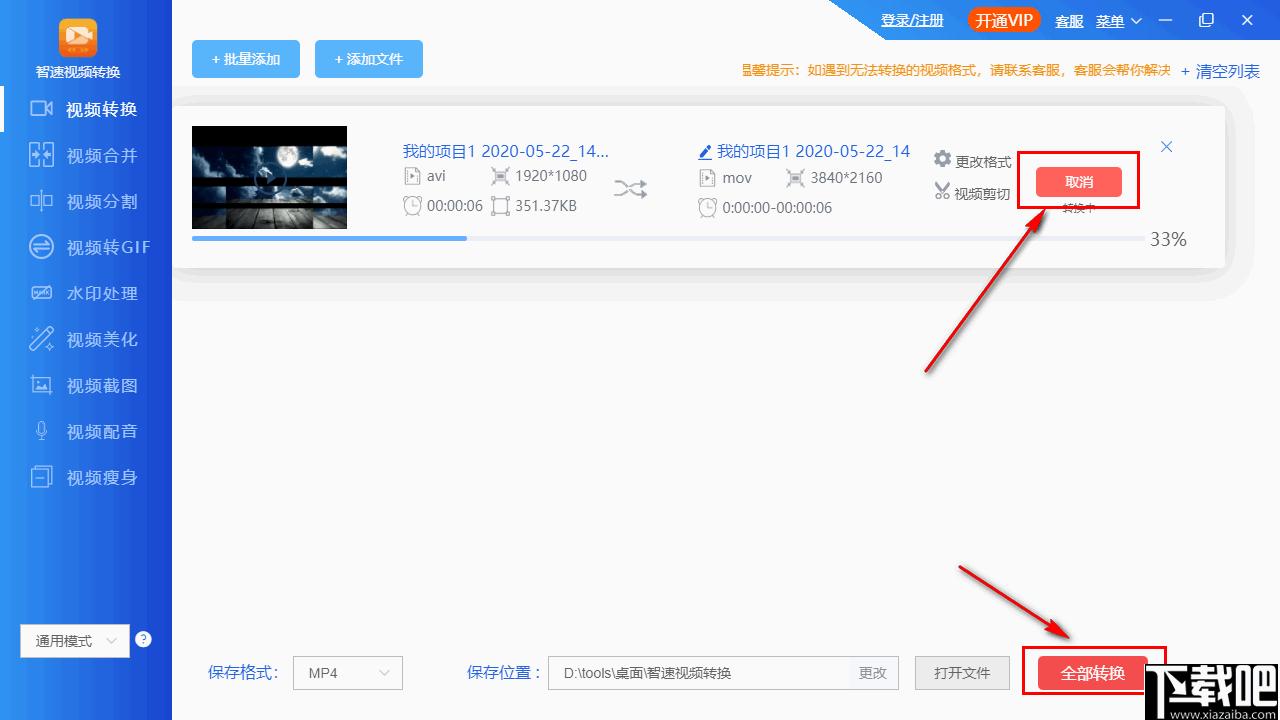Open the 视频转GIF sidebar tab

pyautogui.click(x=86, y=247)
